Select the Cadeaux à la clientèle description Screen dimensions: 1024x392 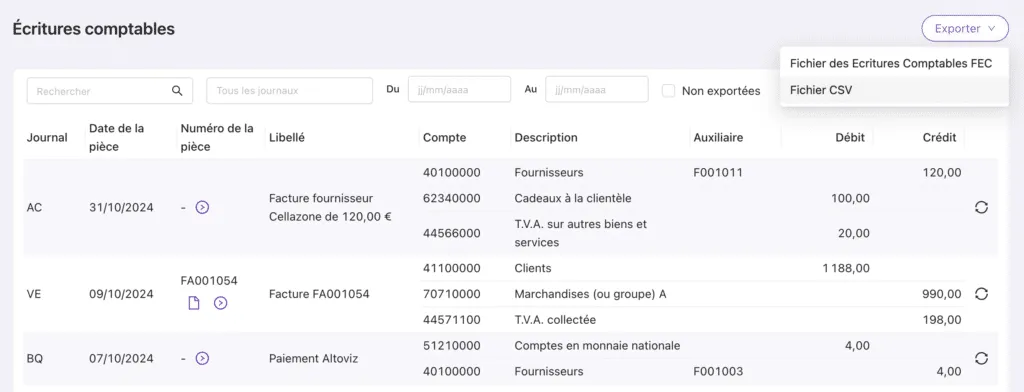pos(573,198)
